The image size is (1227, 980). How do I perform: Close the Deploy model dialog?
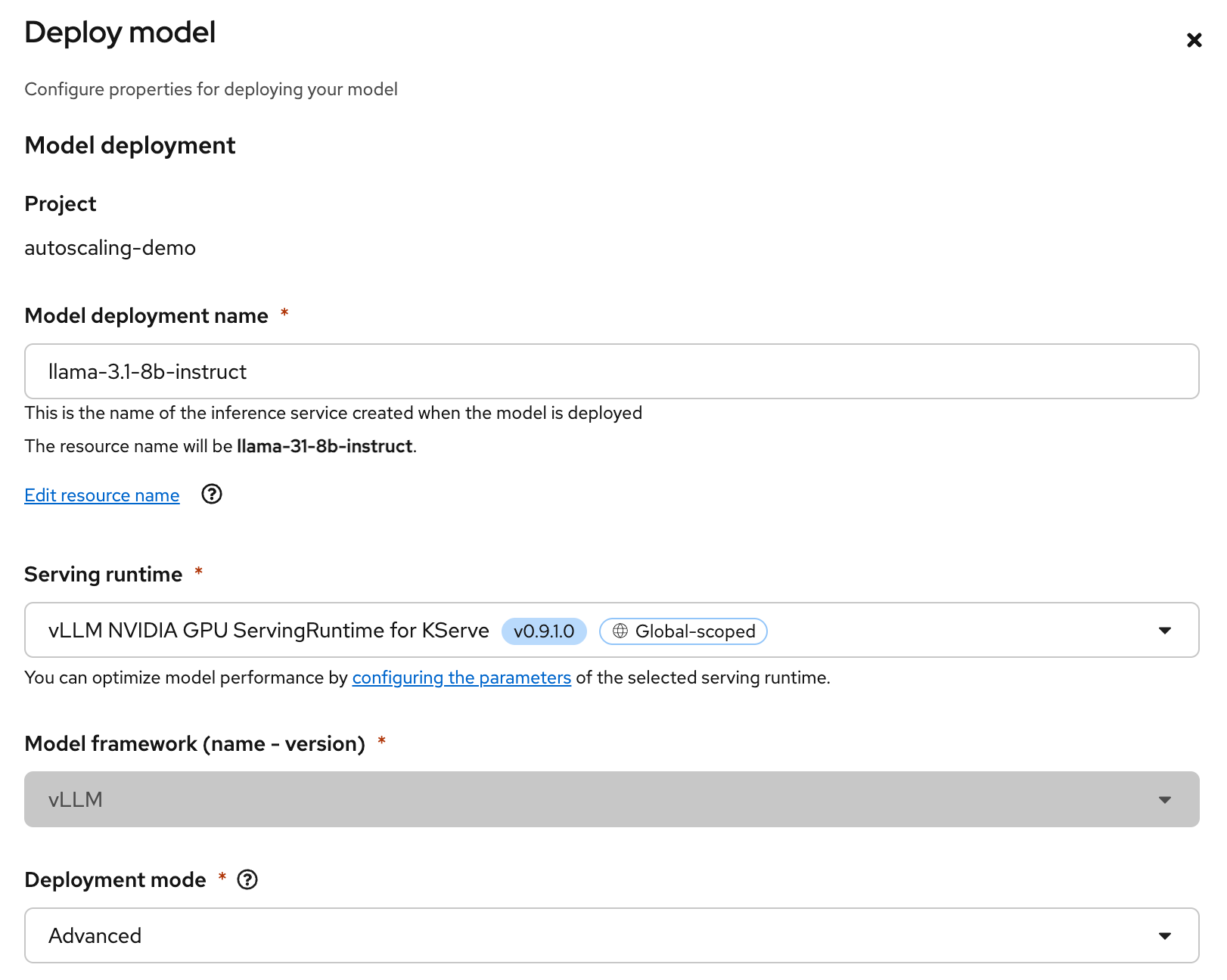point(1194,40)
